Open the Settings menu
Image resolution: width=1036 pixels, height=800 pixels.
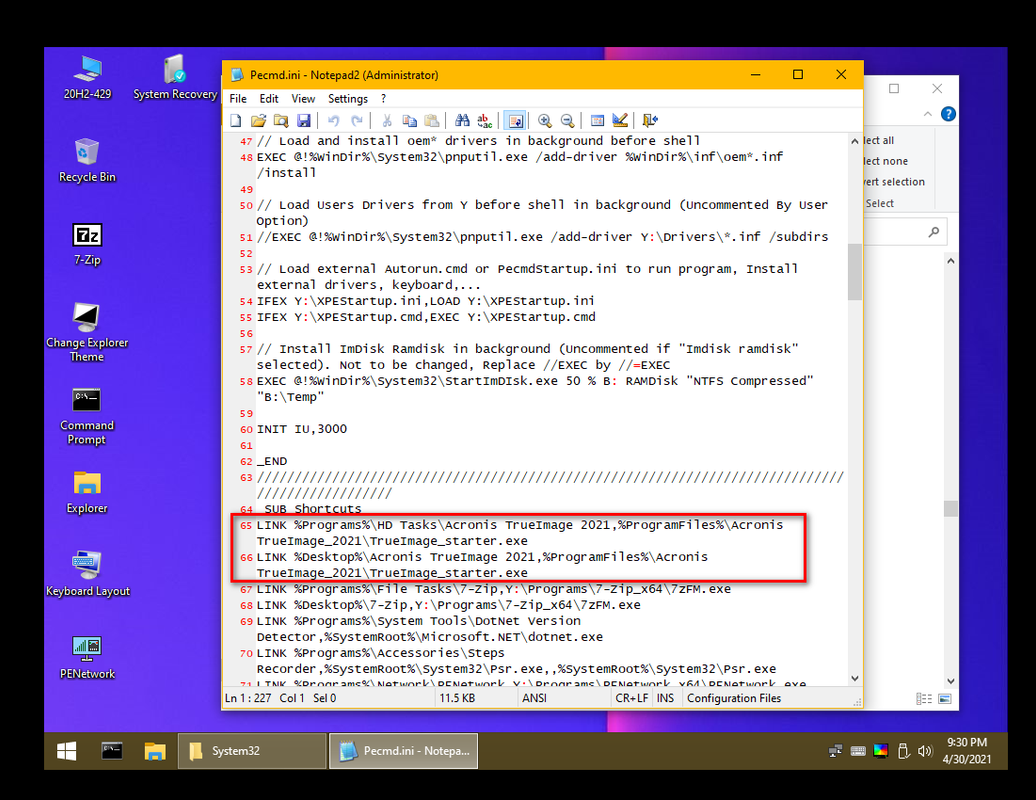(x=348, y=98)
